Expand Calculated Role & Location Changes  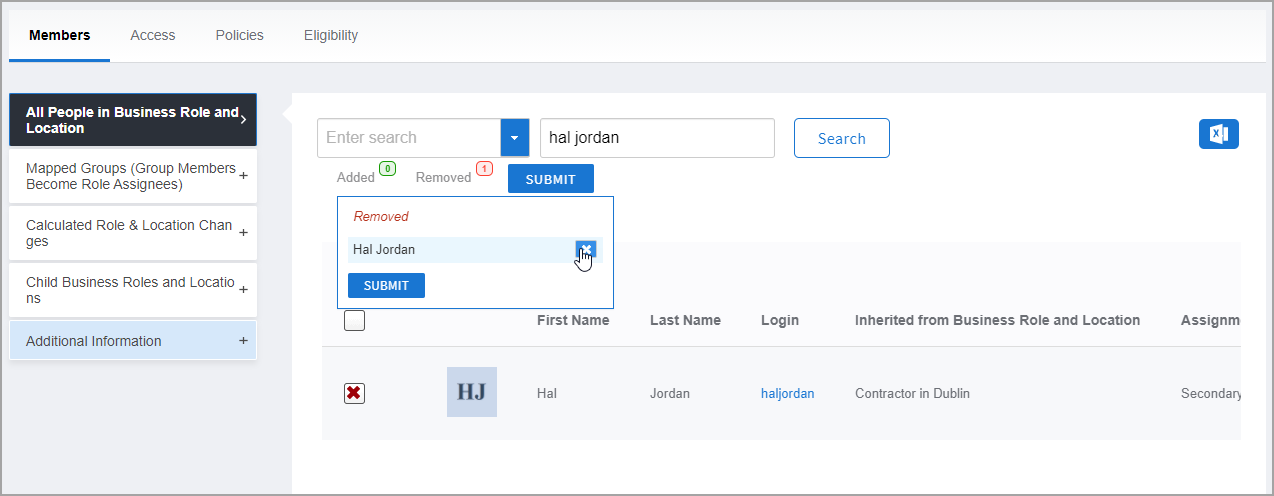click(243, 233)
